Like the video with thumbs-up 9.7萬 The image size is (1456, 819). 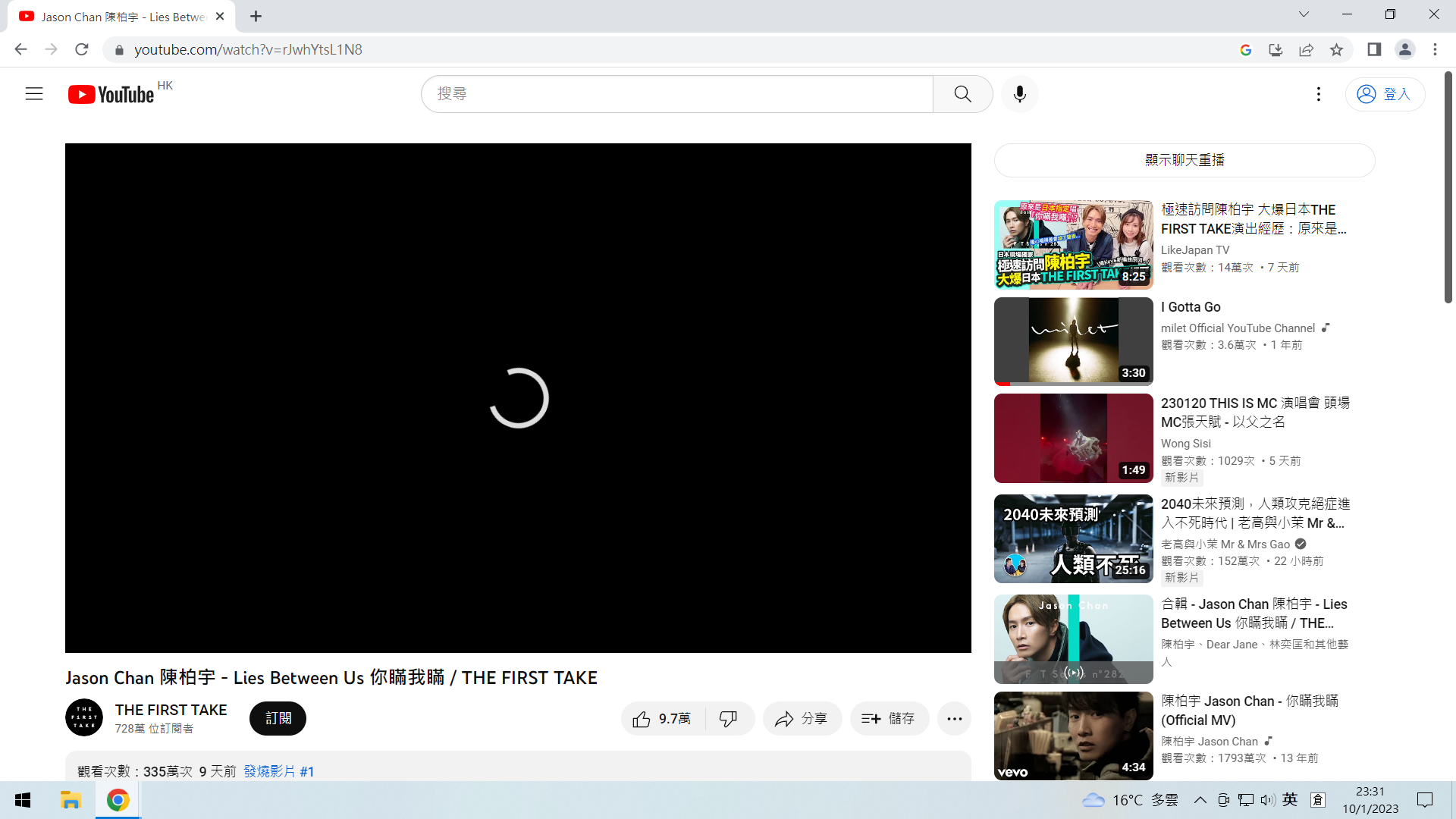(662, 719)
